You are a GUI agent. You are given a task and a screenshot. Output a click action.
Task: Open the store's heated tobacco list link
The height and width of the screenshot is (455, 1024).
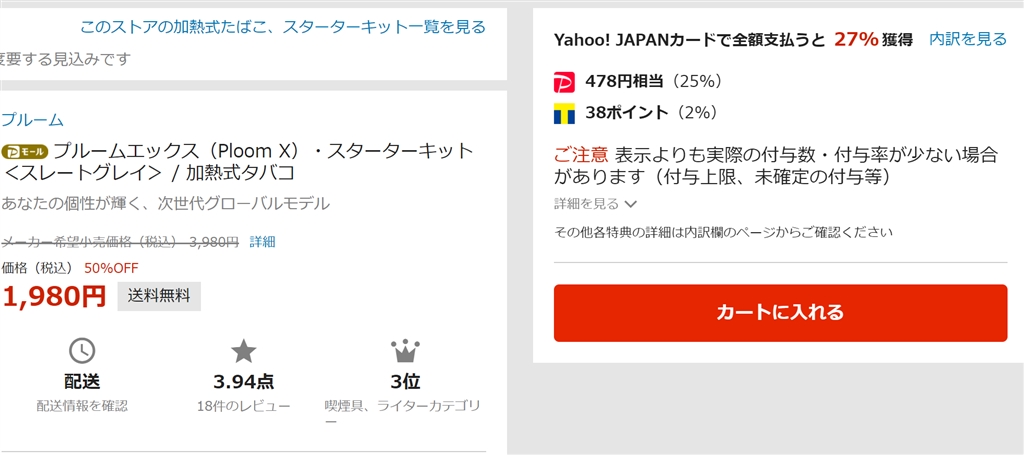(283, 27)
